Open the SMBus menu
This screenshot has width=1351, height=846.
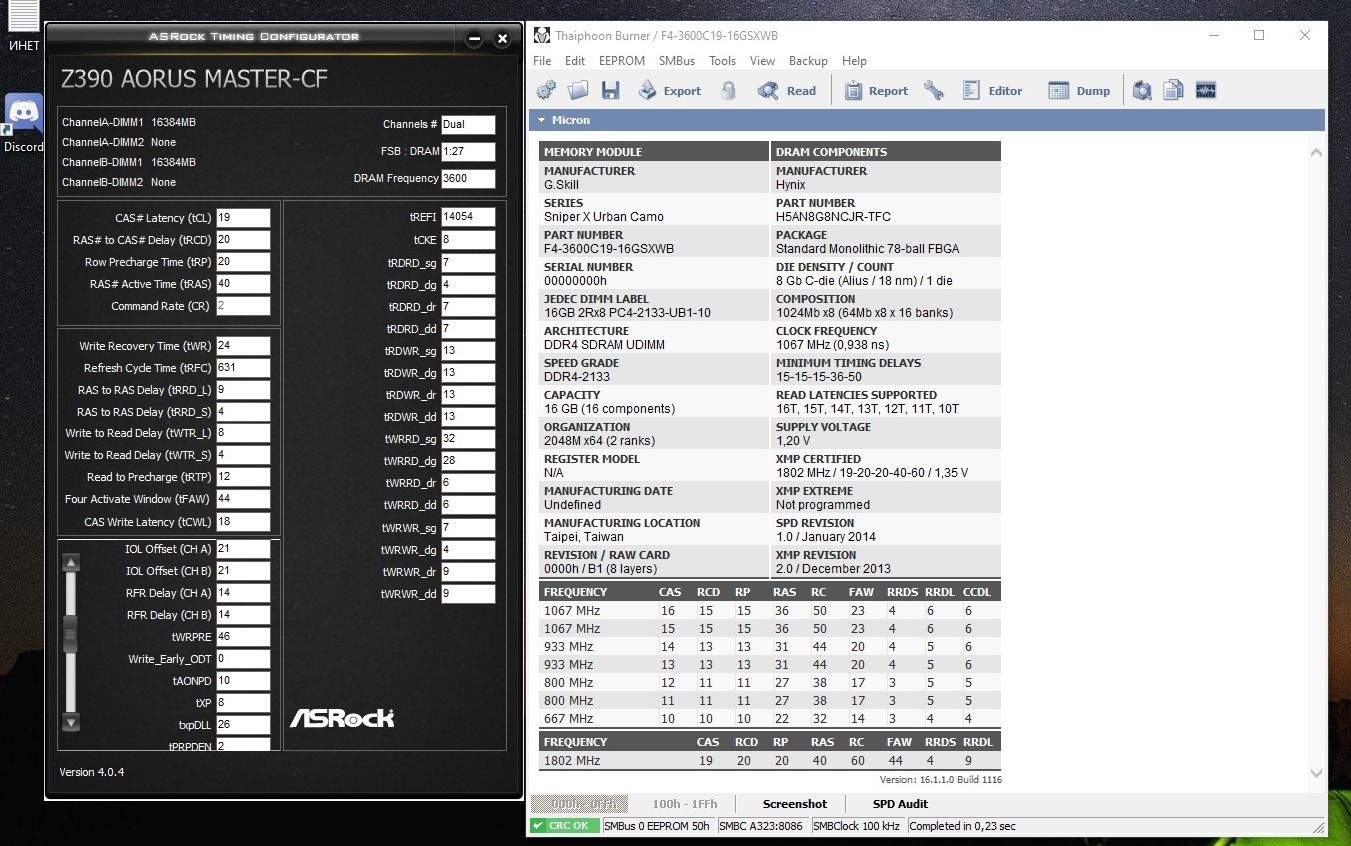click(x=677, y=61)
